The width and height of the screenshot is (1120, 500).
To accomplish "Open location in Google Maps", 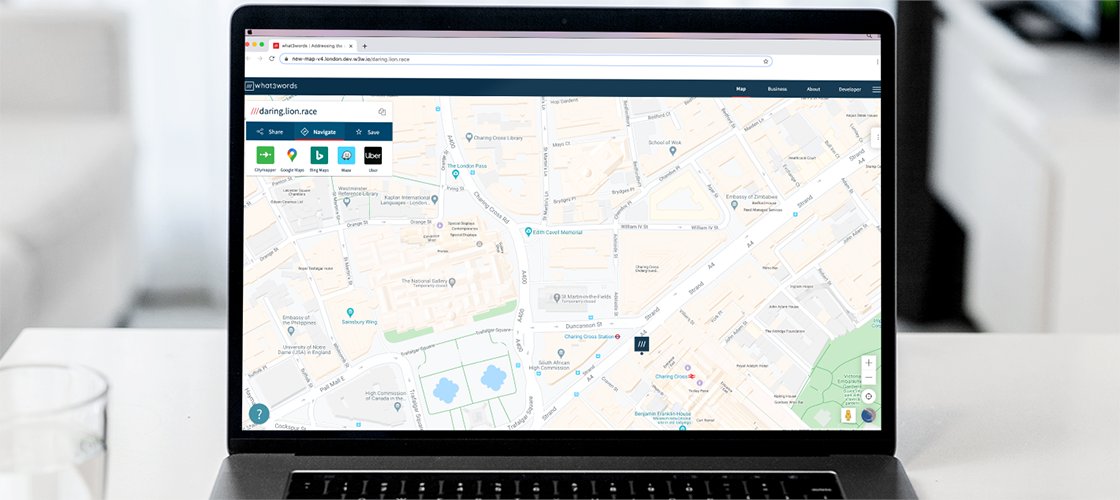I will pyautogui.click(x=292, y=156).
